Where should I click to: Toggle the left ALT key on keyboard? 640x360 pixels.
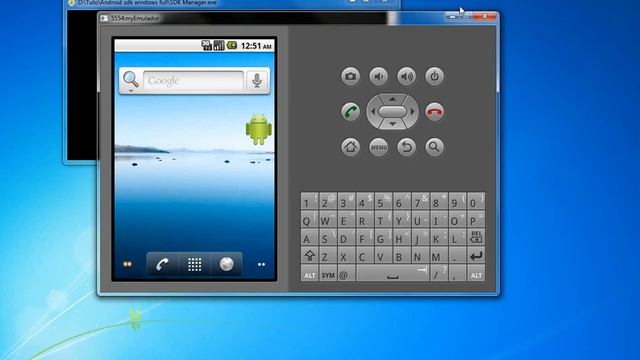(309, 273)
